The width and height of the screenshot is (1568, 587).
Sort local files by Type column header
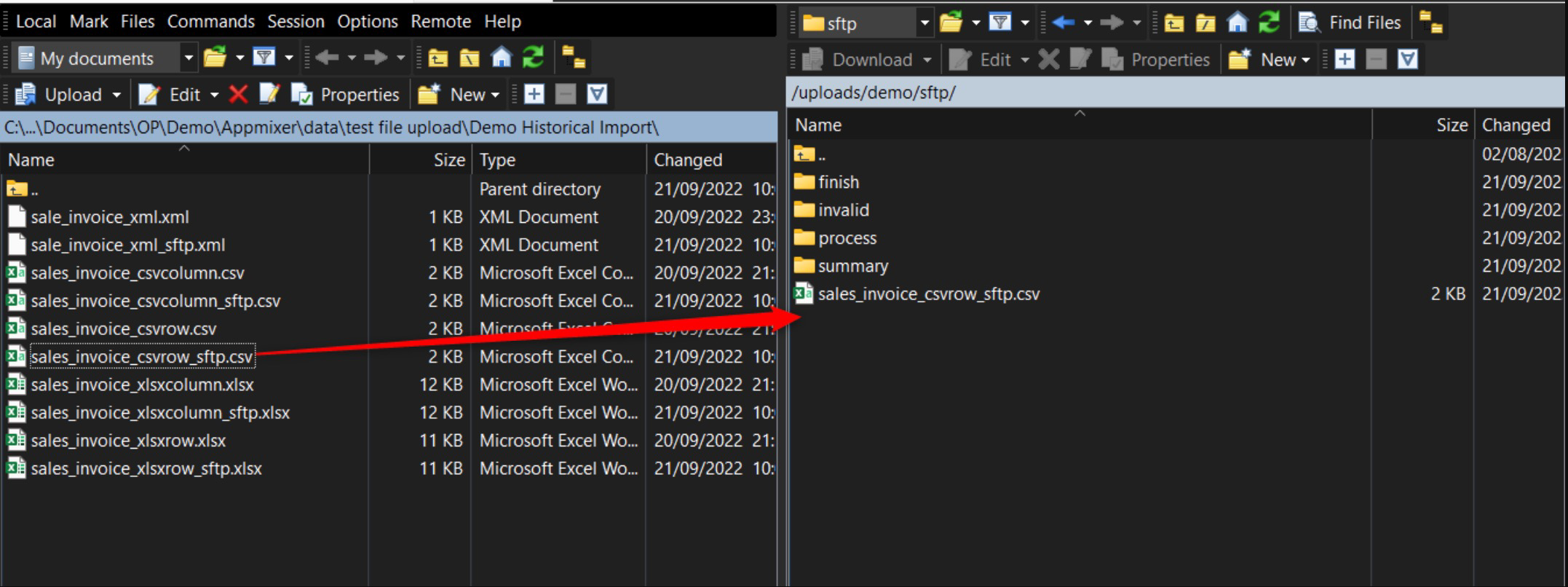pos(497,160)
